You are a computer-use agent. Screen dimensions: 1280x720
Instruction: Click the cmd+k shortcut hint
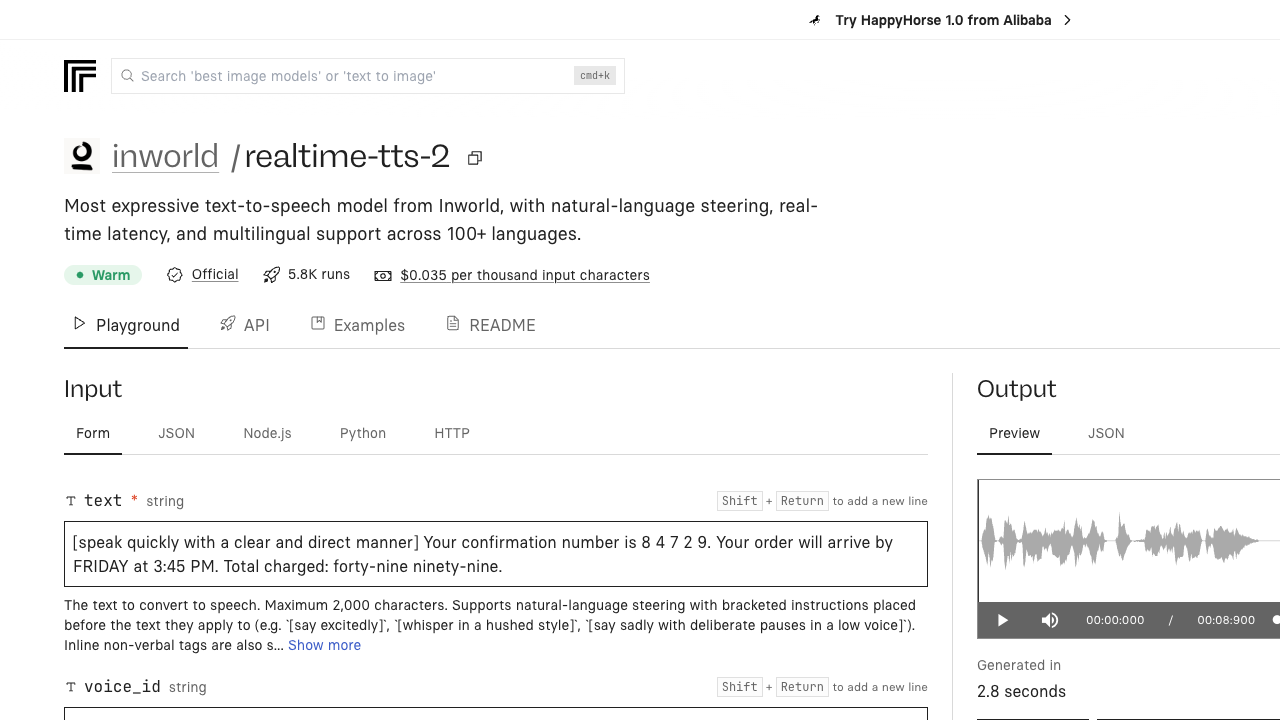click(595, 76)
